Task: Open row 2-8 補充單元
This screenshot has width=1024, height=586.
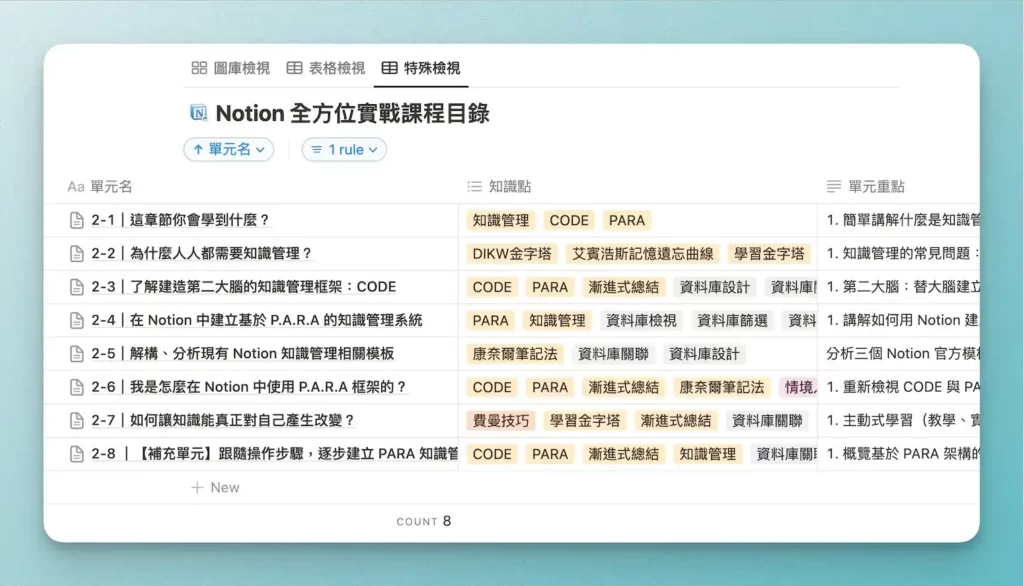Action: click(274, 454)
